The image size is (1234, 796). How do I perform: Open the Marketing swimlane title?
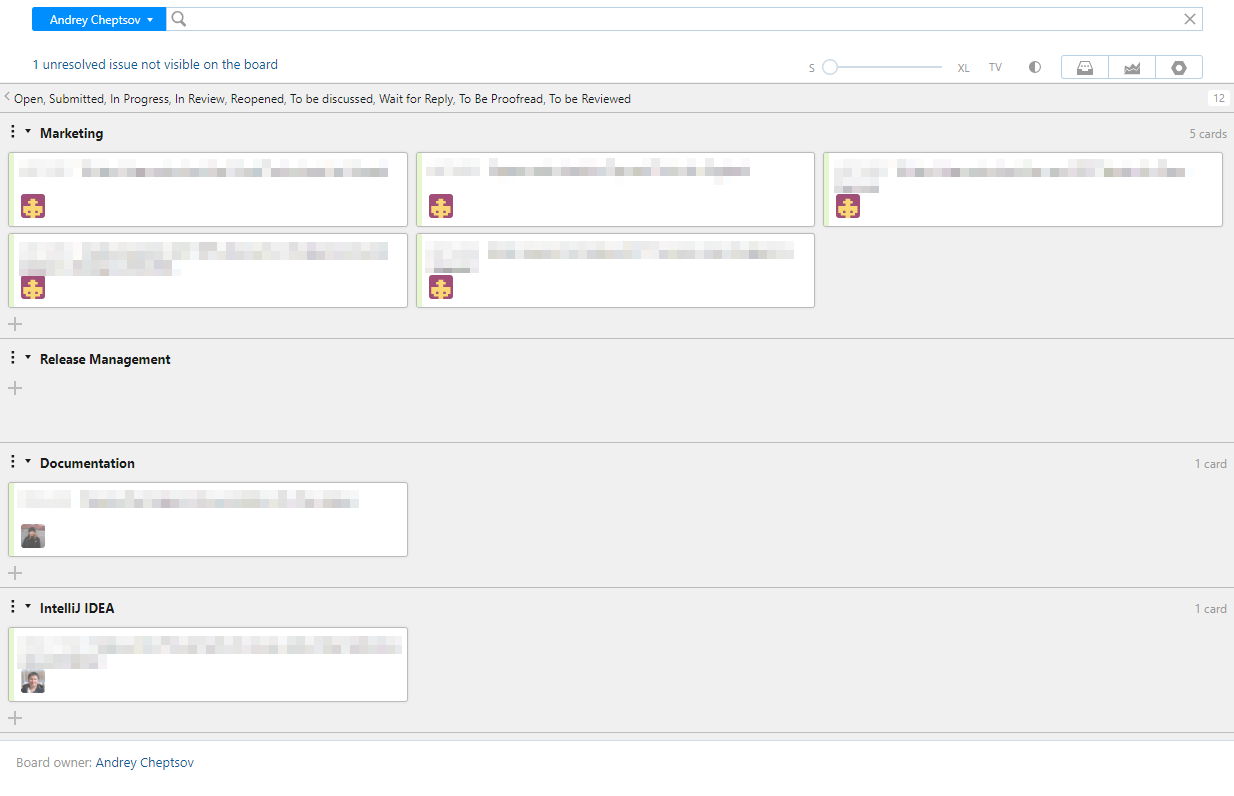coord(71,133)
